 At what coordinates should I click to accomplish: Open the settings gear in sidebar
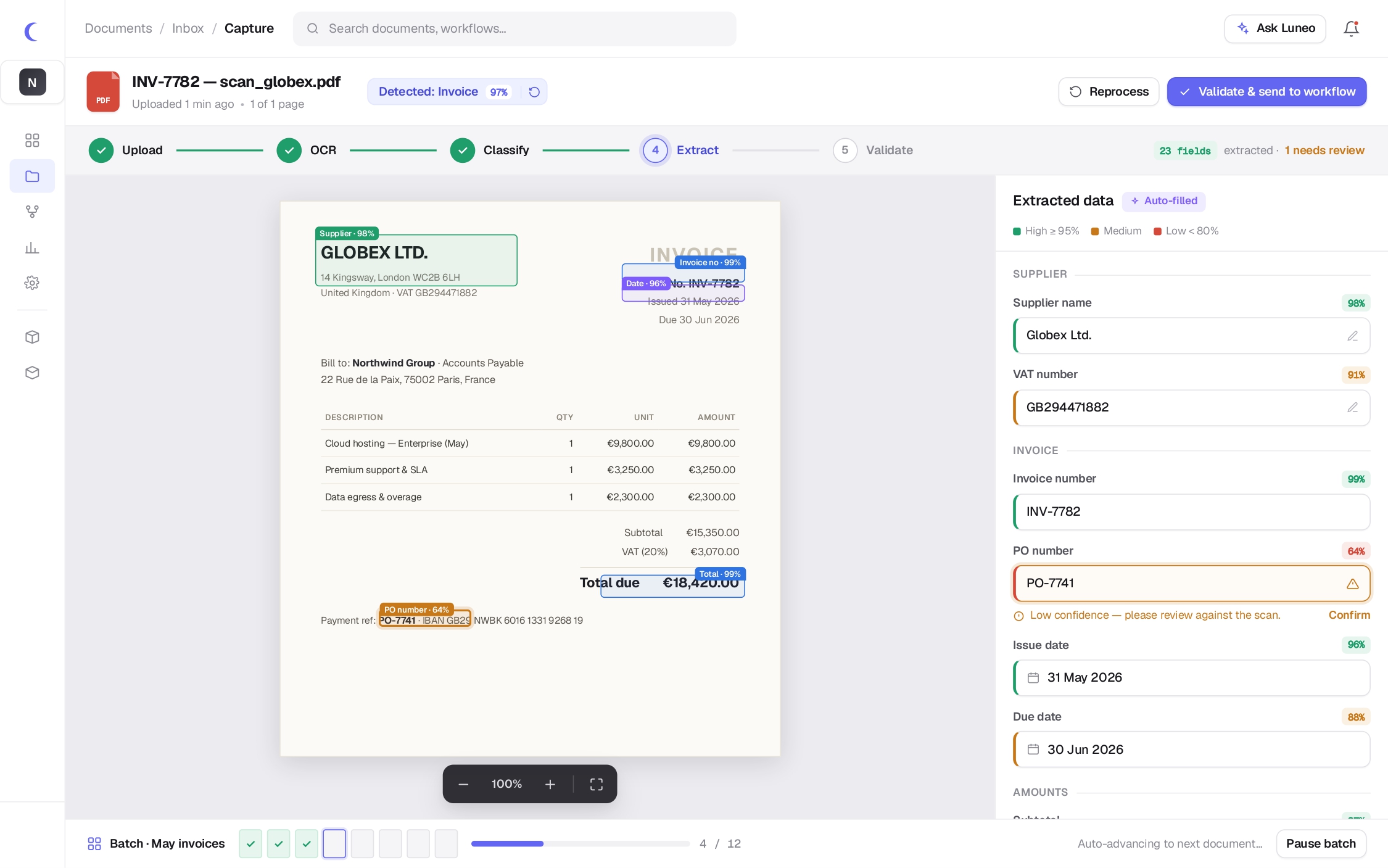point(32,283)
